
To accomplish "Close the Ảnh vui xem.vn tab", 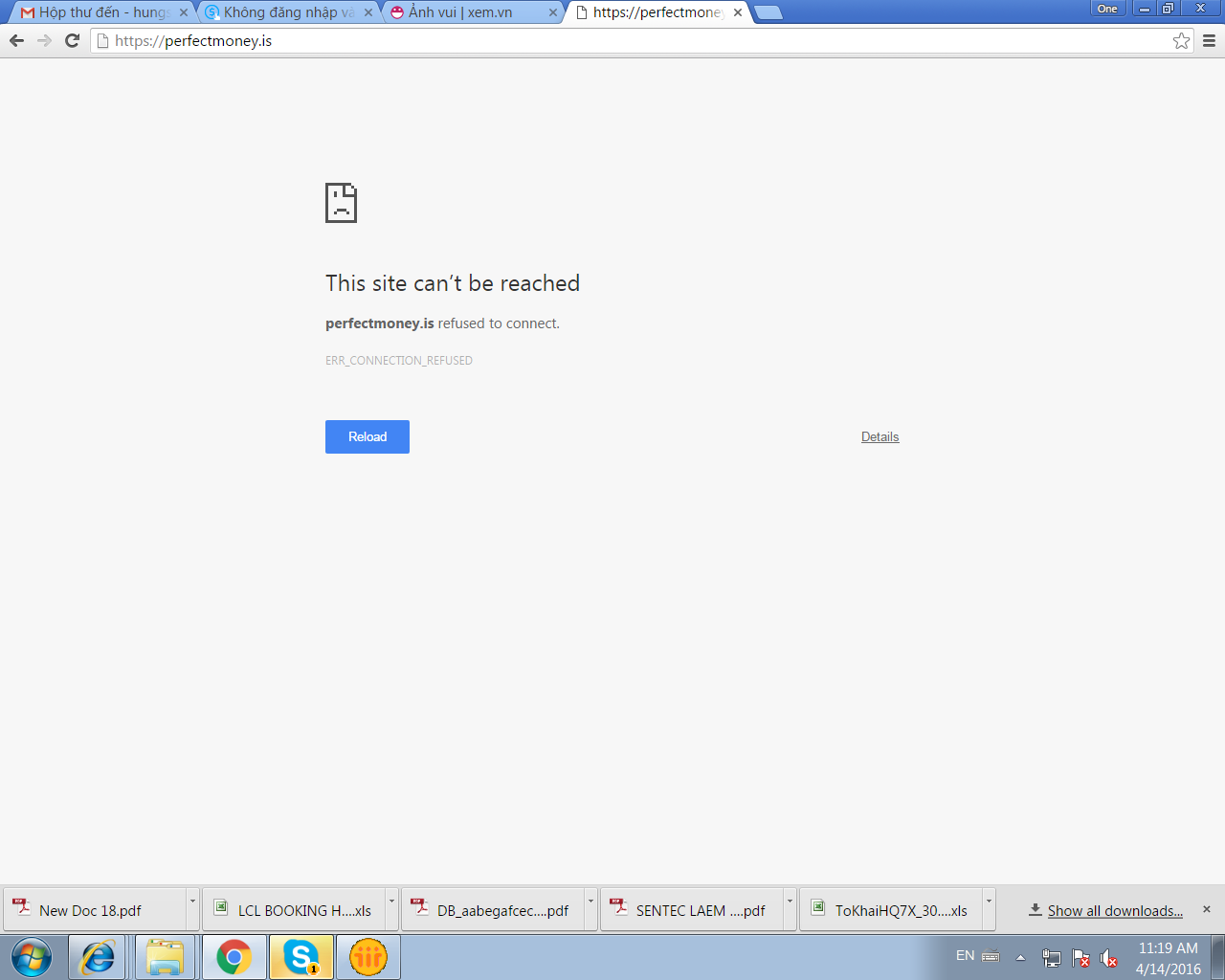I will 553,12.
